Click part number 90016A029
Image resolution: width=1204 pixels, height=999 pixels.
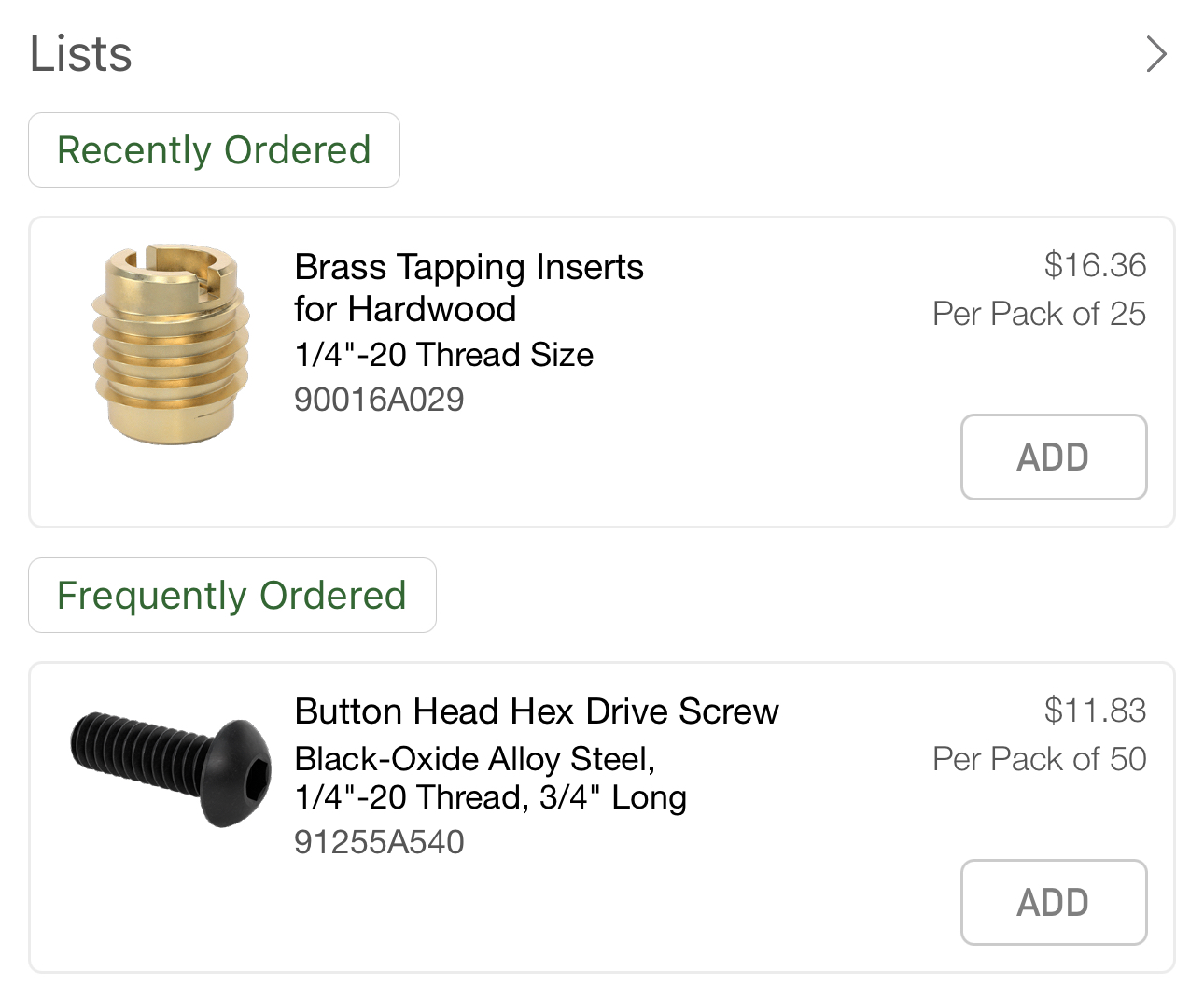(379, 400)
